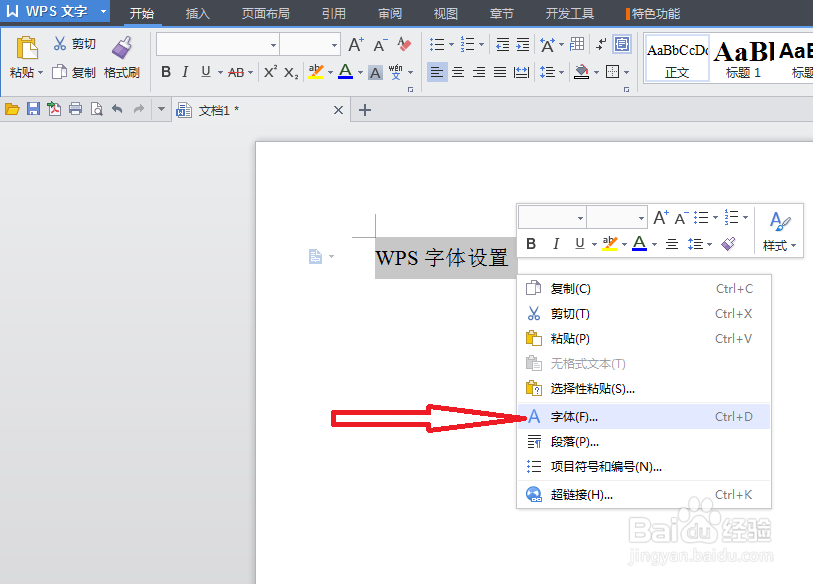The width and height of the screenshot is (819, 584).
Task: Click the increase indent icon
Action: [x=522, y=44]
